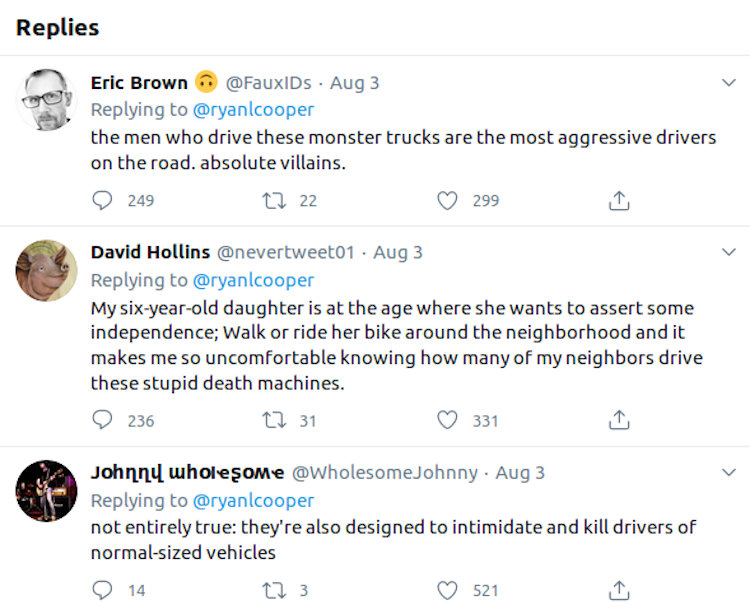Image resolution: width=750 pixels, height=614 pixels.
Task: Like David Hollins's tweet
Action: coord(447,421)
